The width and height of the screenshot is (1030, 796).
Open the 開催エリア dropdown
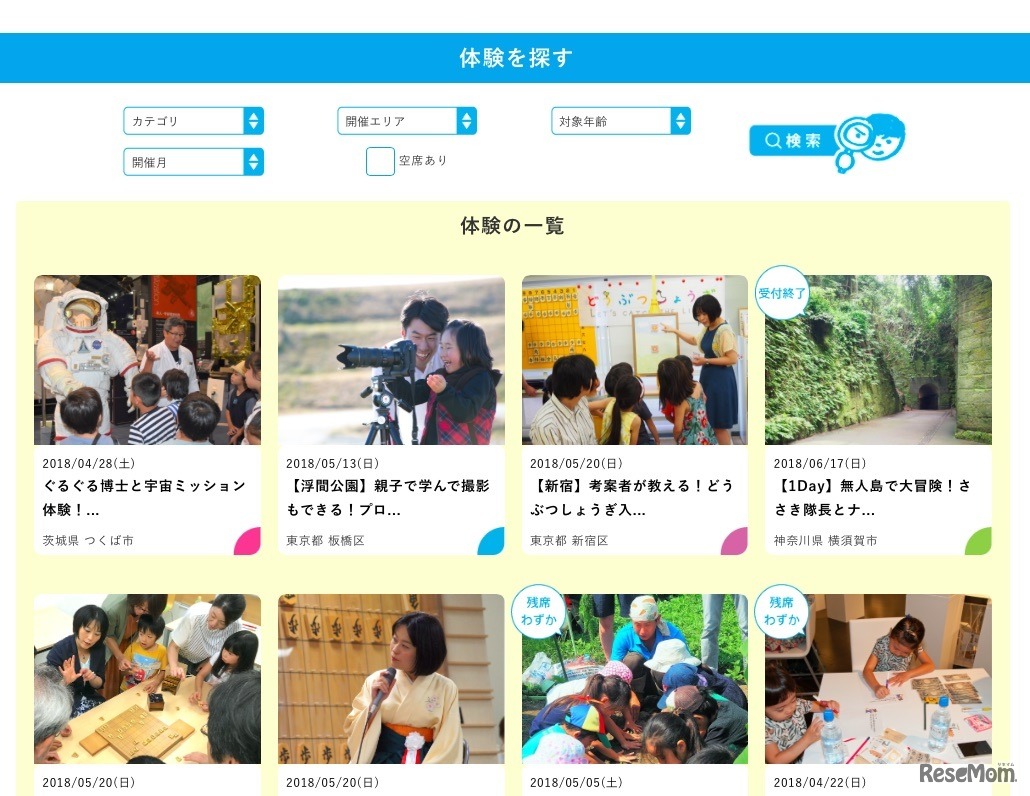(407, 121)
